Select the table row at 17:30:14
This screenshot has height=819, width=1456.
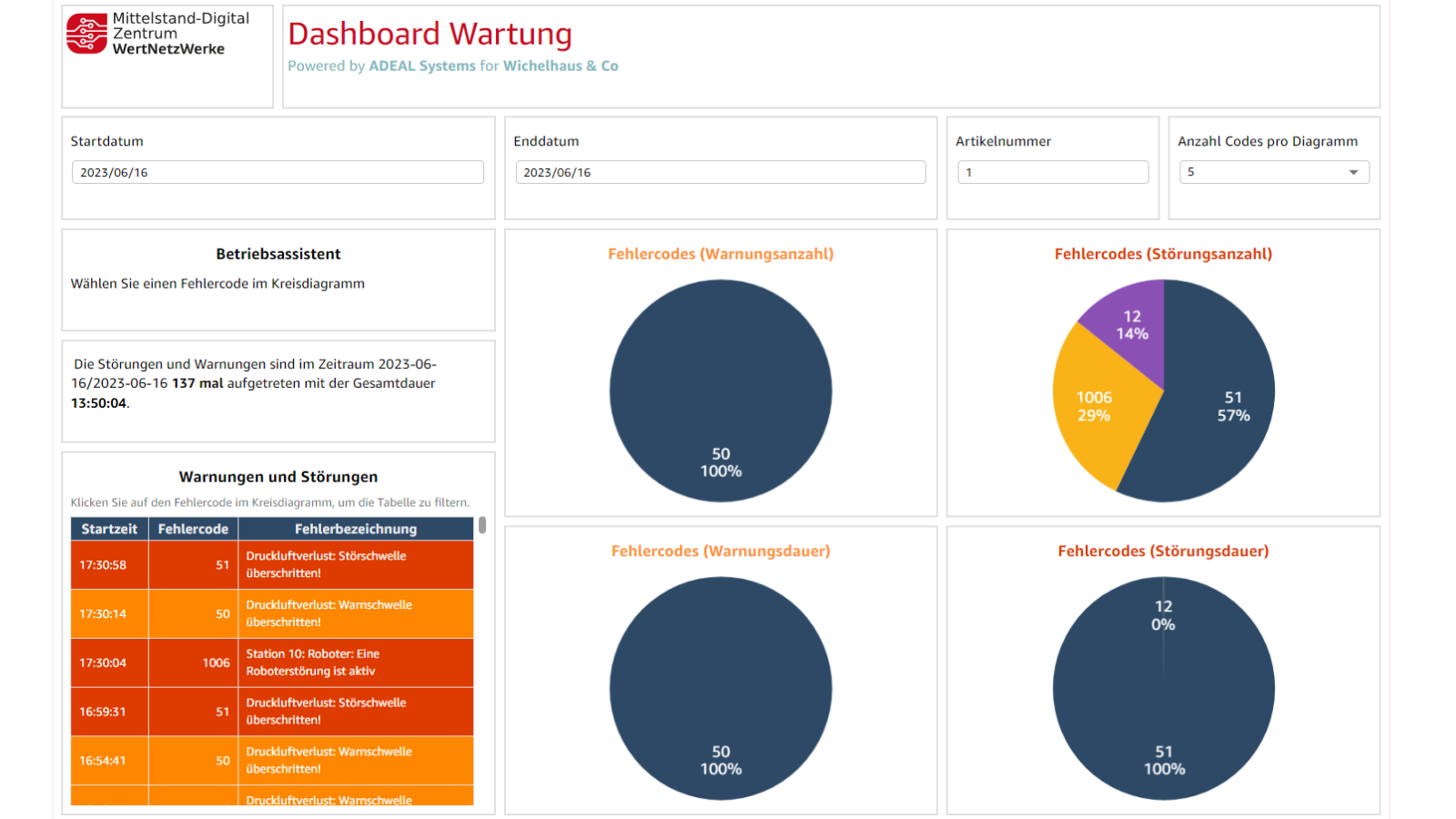(x=272, y=614)
